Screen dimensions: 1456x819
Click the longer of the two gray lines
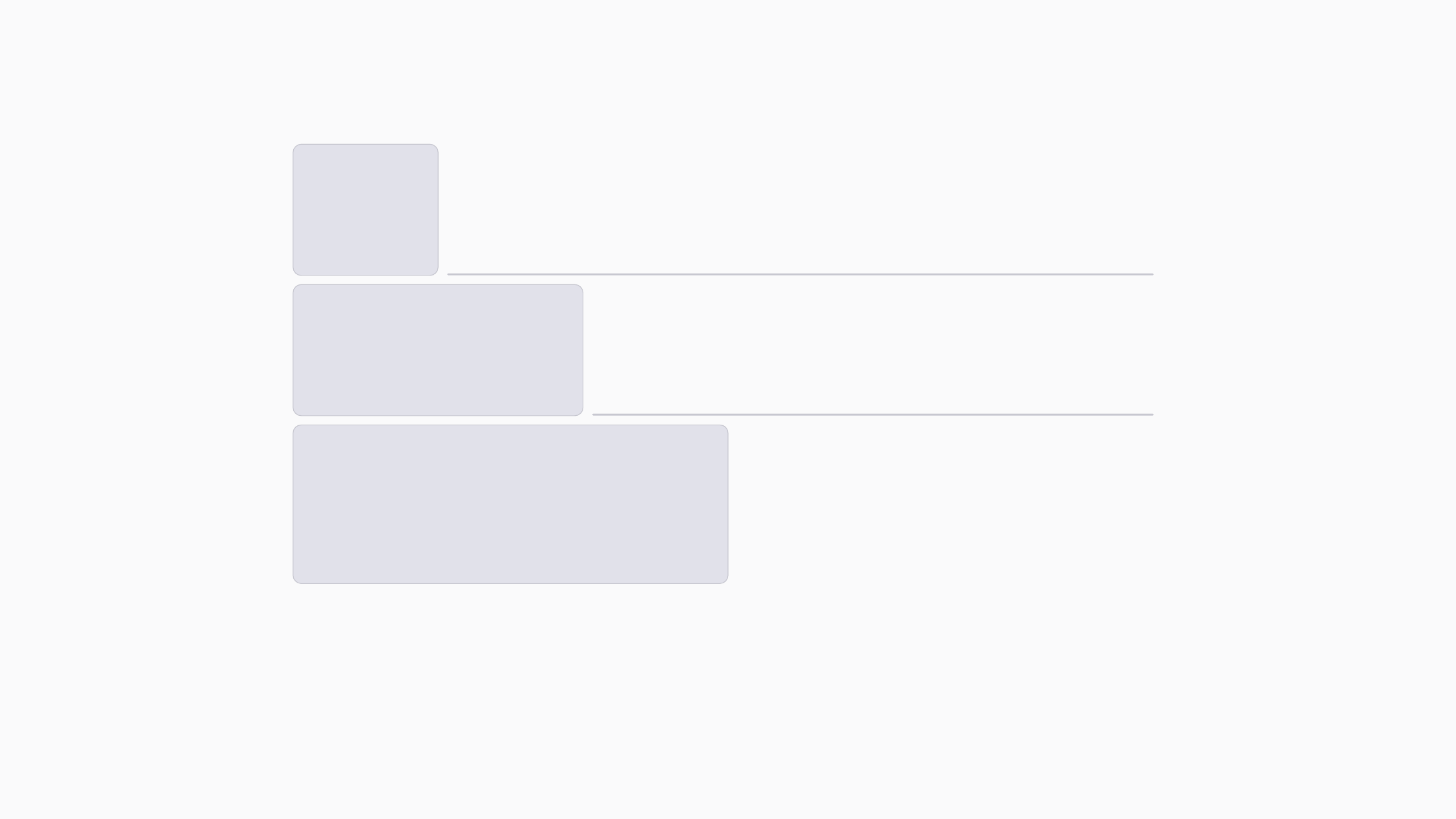tap(800, 274)
